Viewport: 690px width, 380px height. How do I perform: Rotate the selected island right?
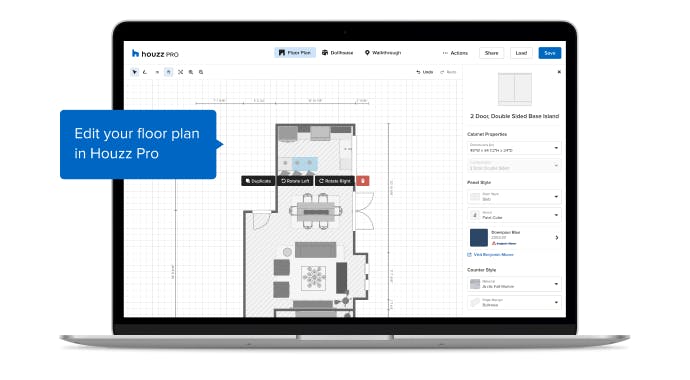click(x=335, y=181)
